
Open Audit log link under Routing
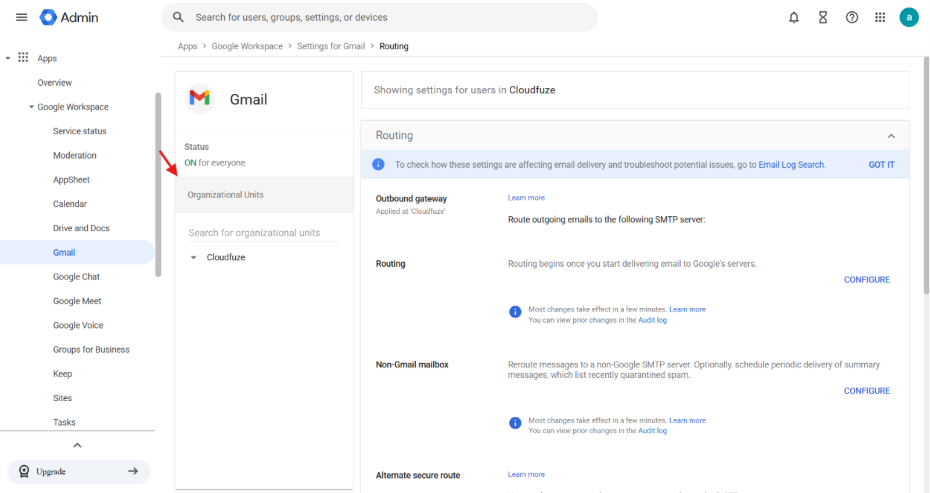coord(652,320)
